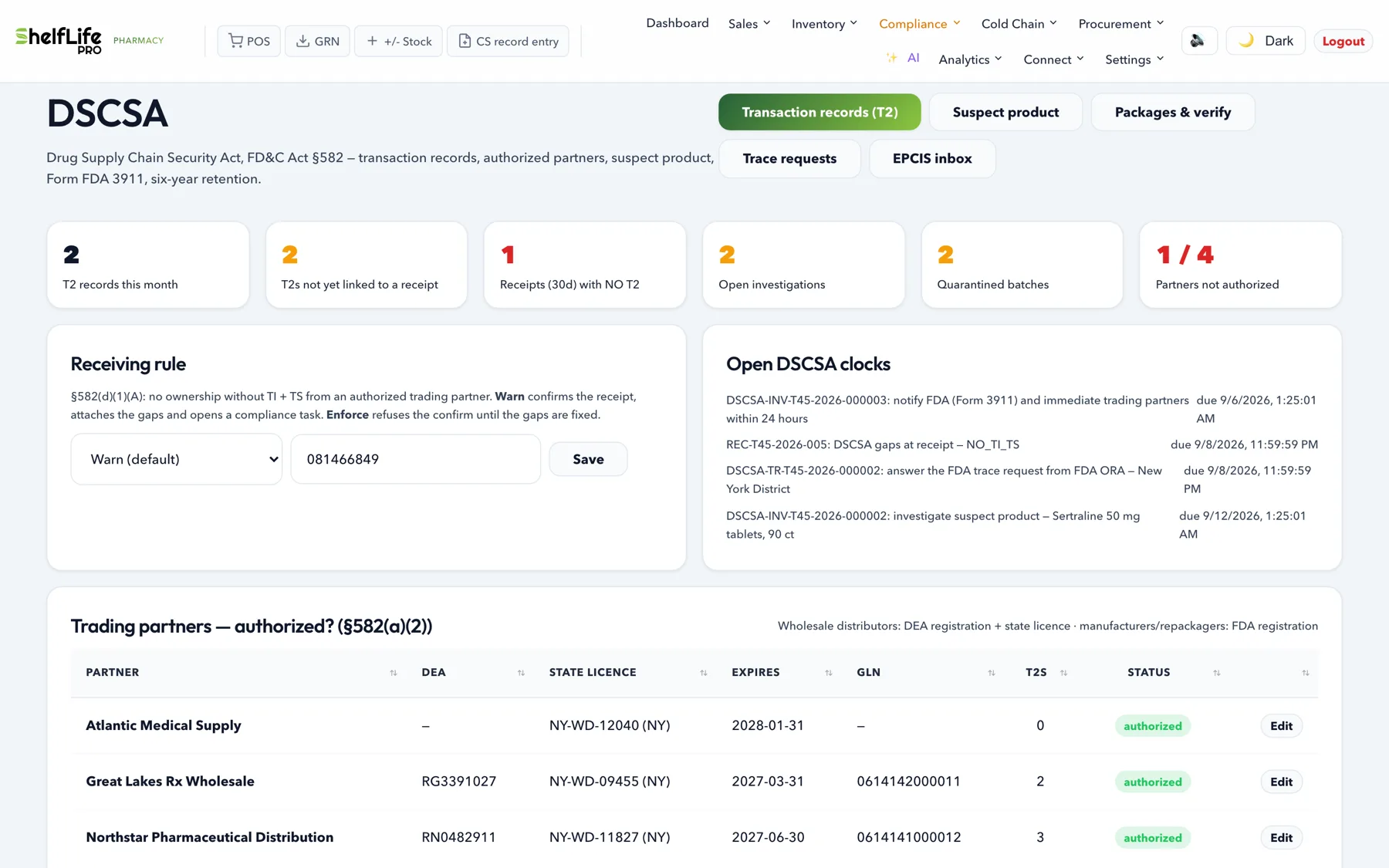Save the receiving rule

(x=588, y=459)
